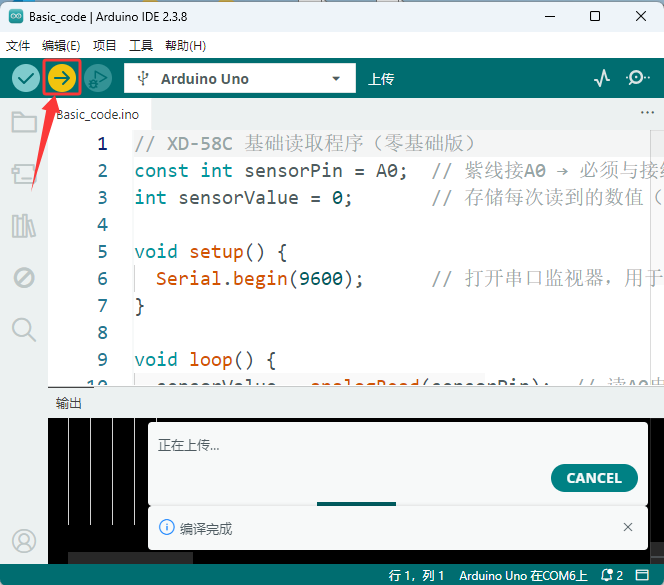Click the void setup() code line
Viewport: 664px width, 585px height.
click(211, 252)
